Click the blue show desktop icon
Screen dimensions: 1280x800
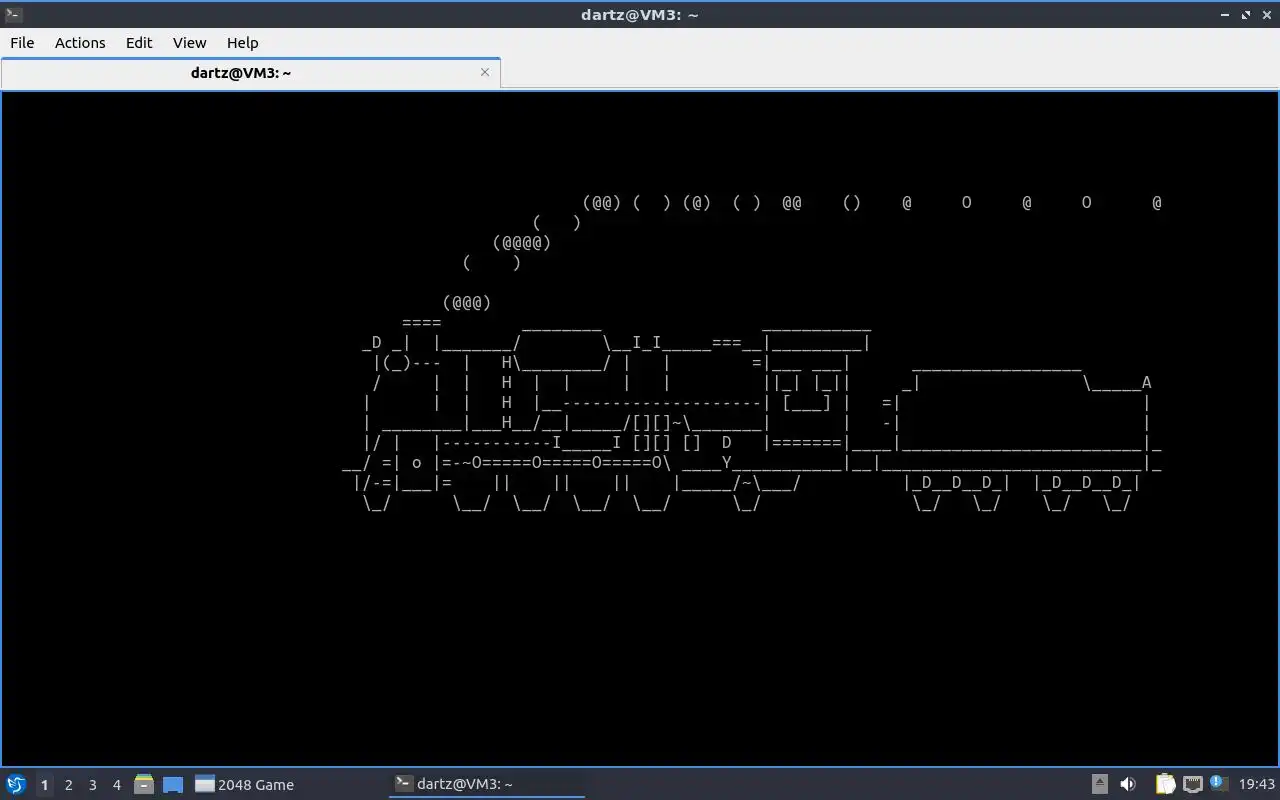pyautogui.click(x=173, y=784)
